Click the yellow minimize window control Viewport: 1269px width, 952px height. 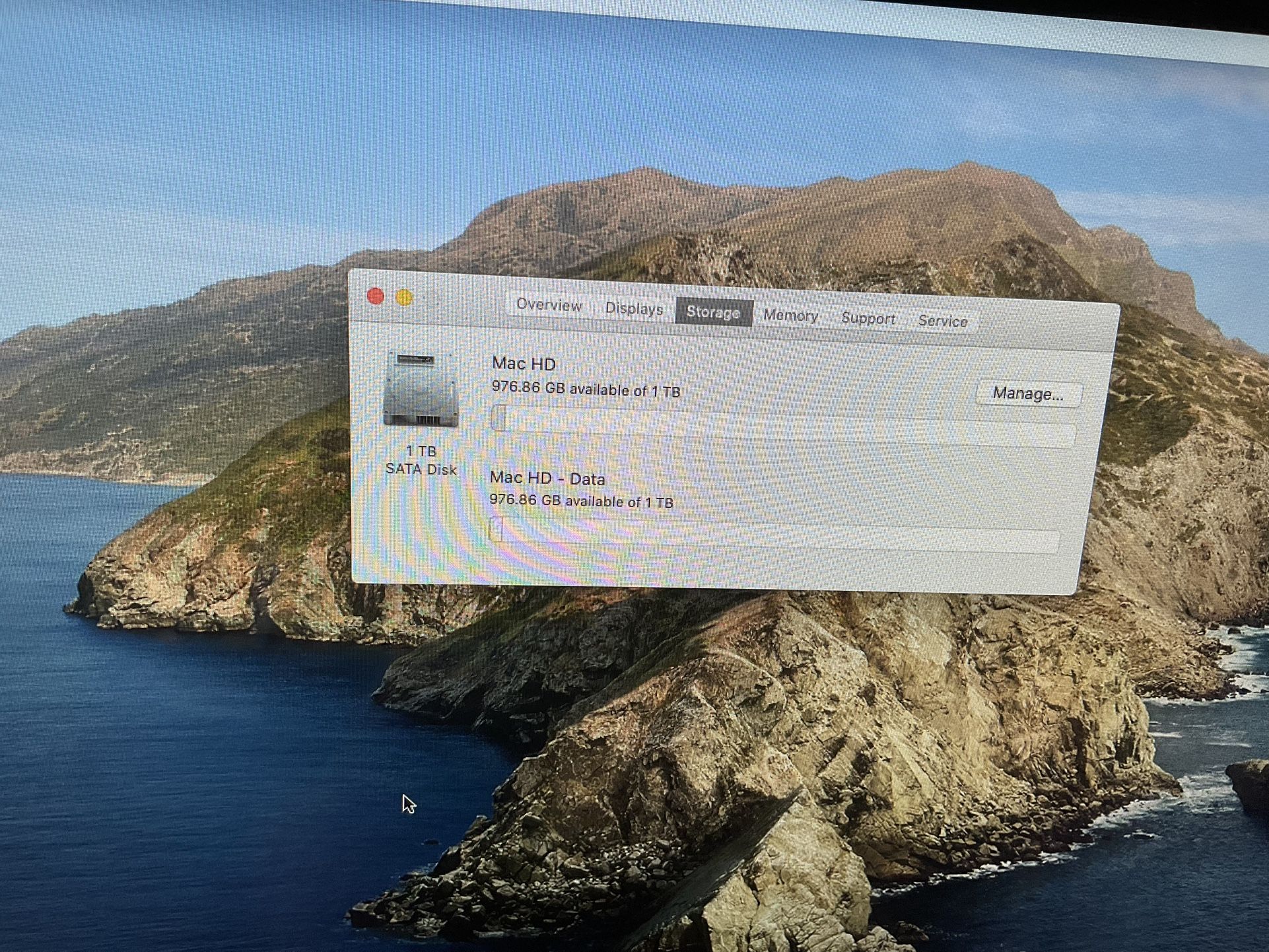tap(405, 298)
